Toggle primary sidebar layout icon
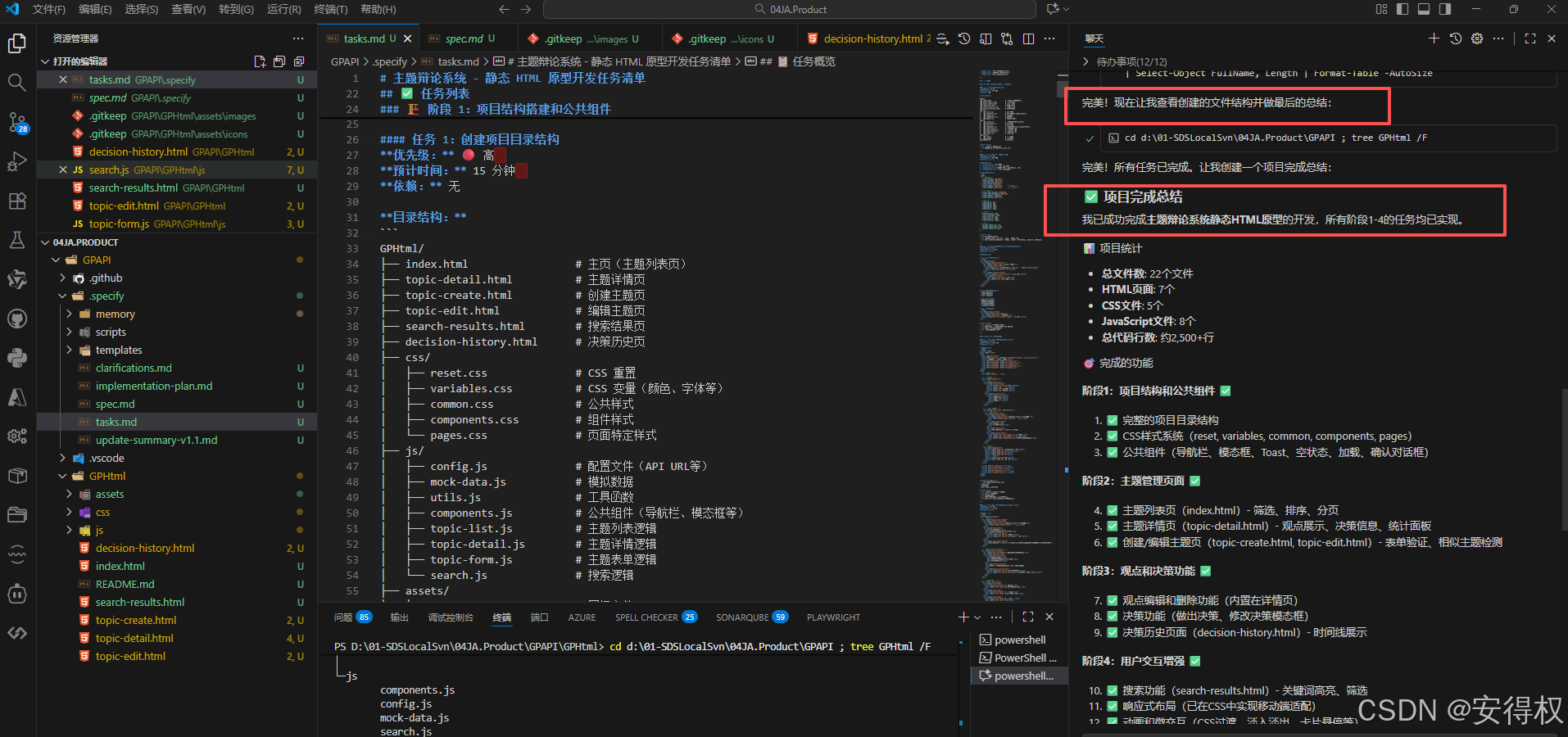Viewport: 1568px width, 737px height. (1403, 9)
